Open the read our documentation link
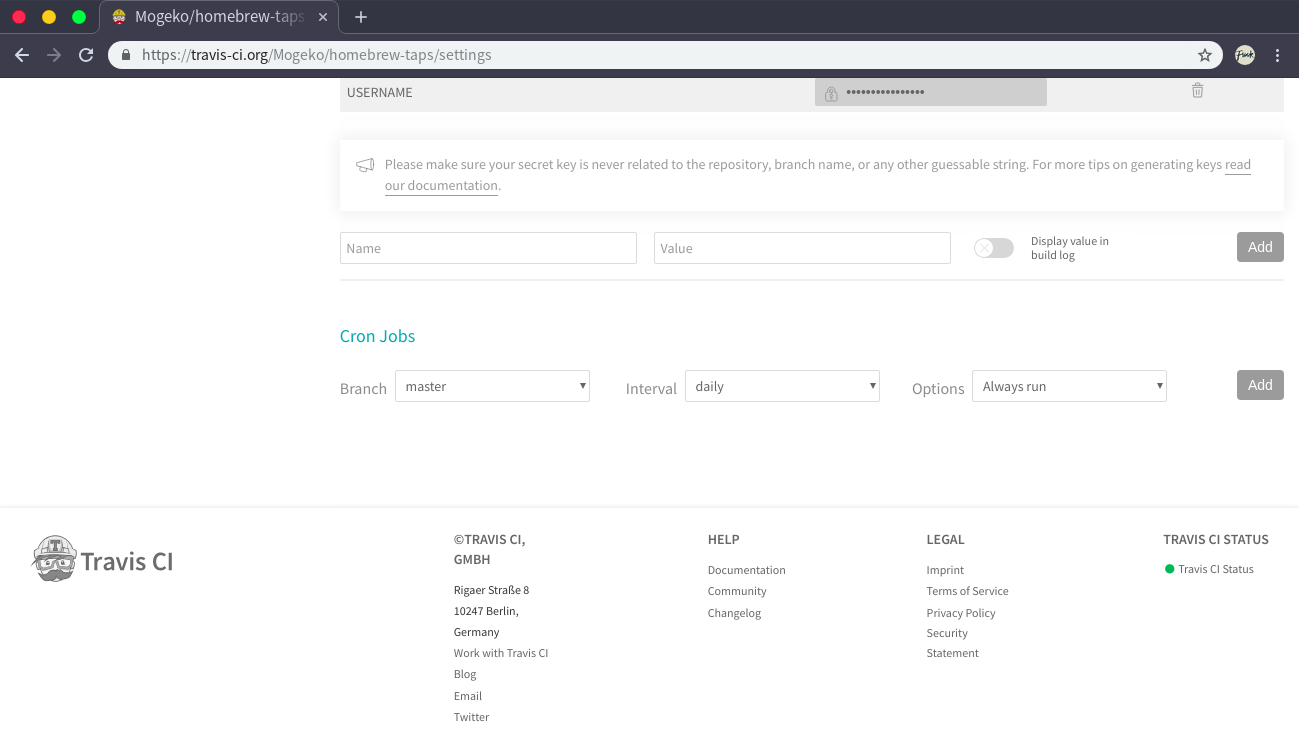1299x741 pixels. (1238, 165)
